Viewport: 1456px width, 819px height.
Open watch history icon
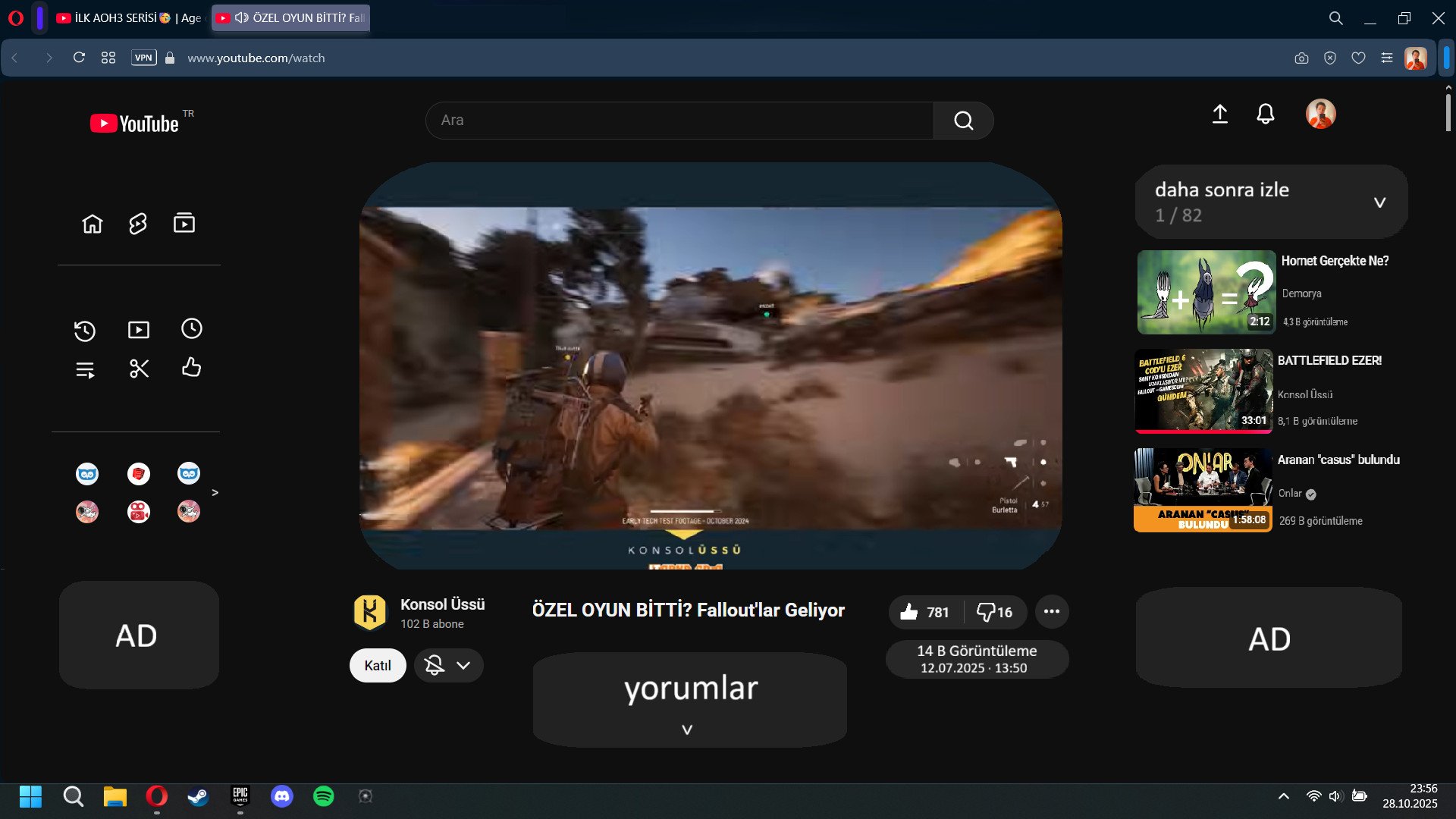click(85, 331)
